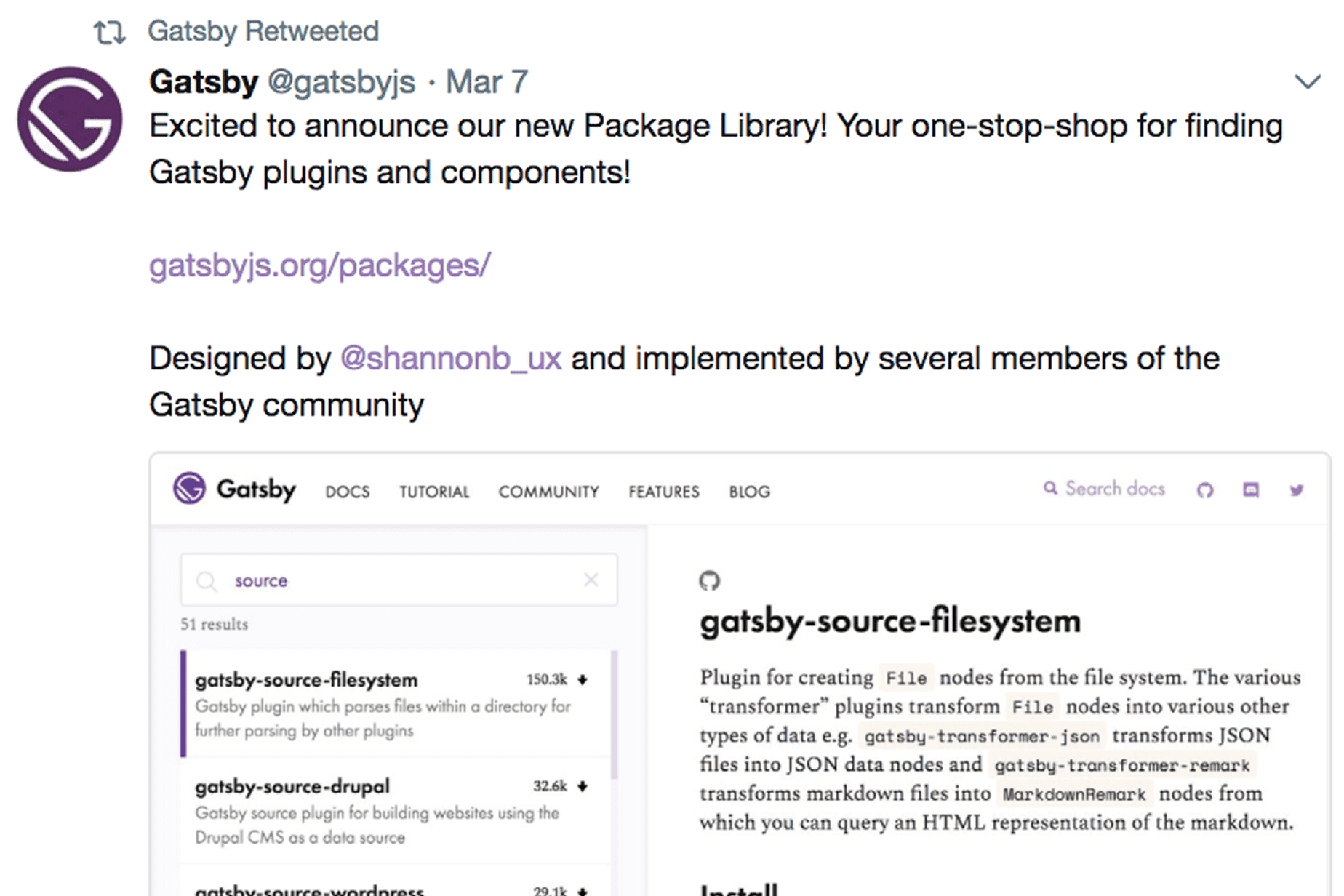Screen dimensions: 1344x896
Task: Open the FEATURES menu item
Action: pos(664,492)
